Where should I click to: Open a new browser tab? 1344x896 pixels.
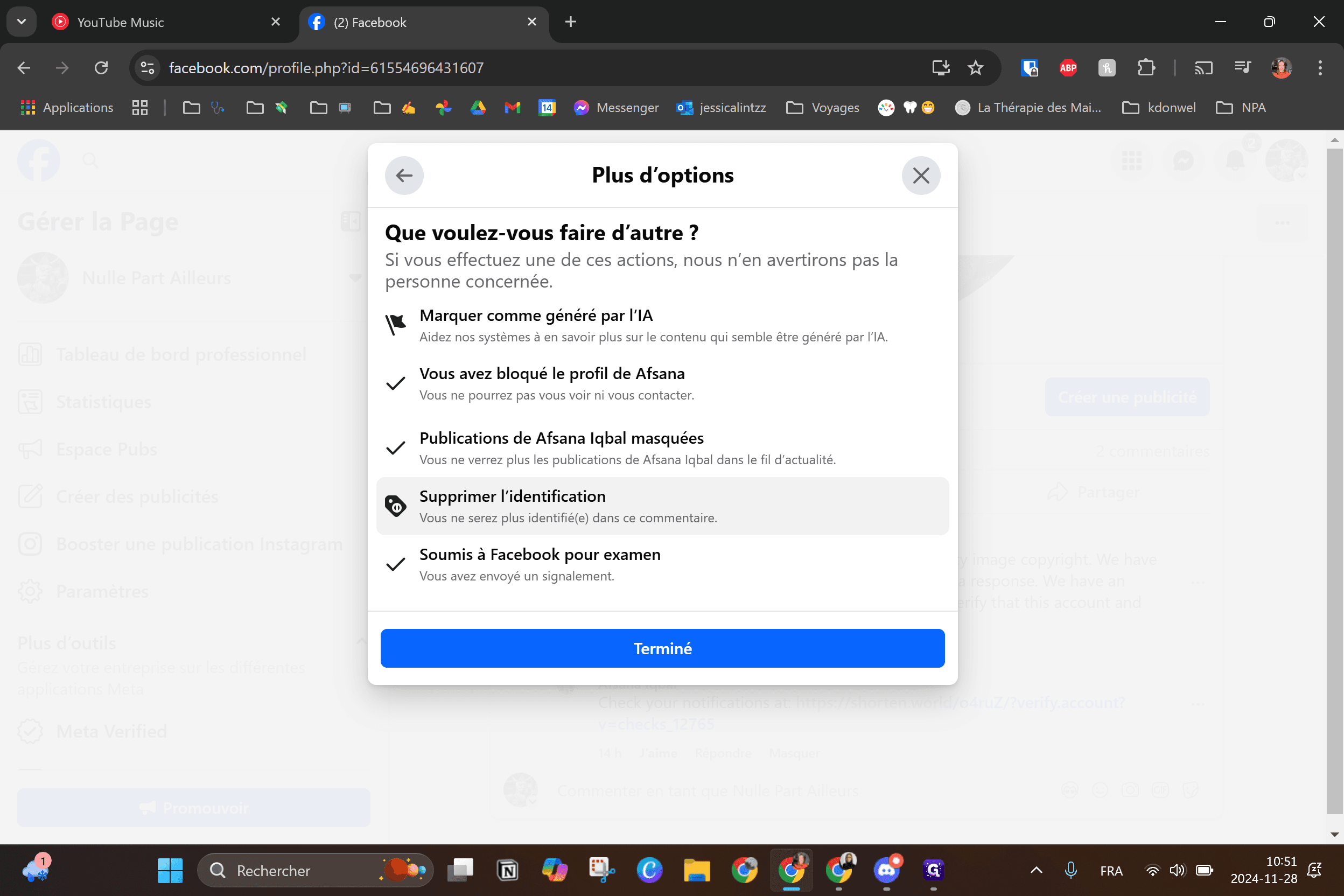570,22
